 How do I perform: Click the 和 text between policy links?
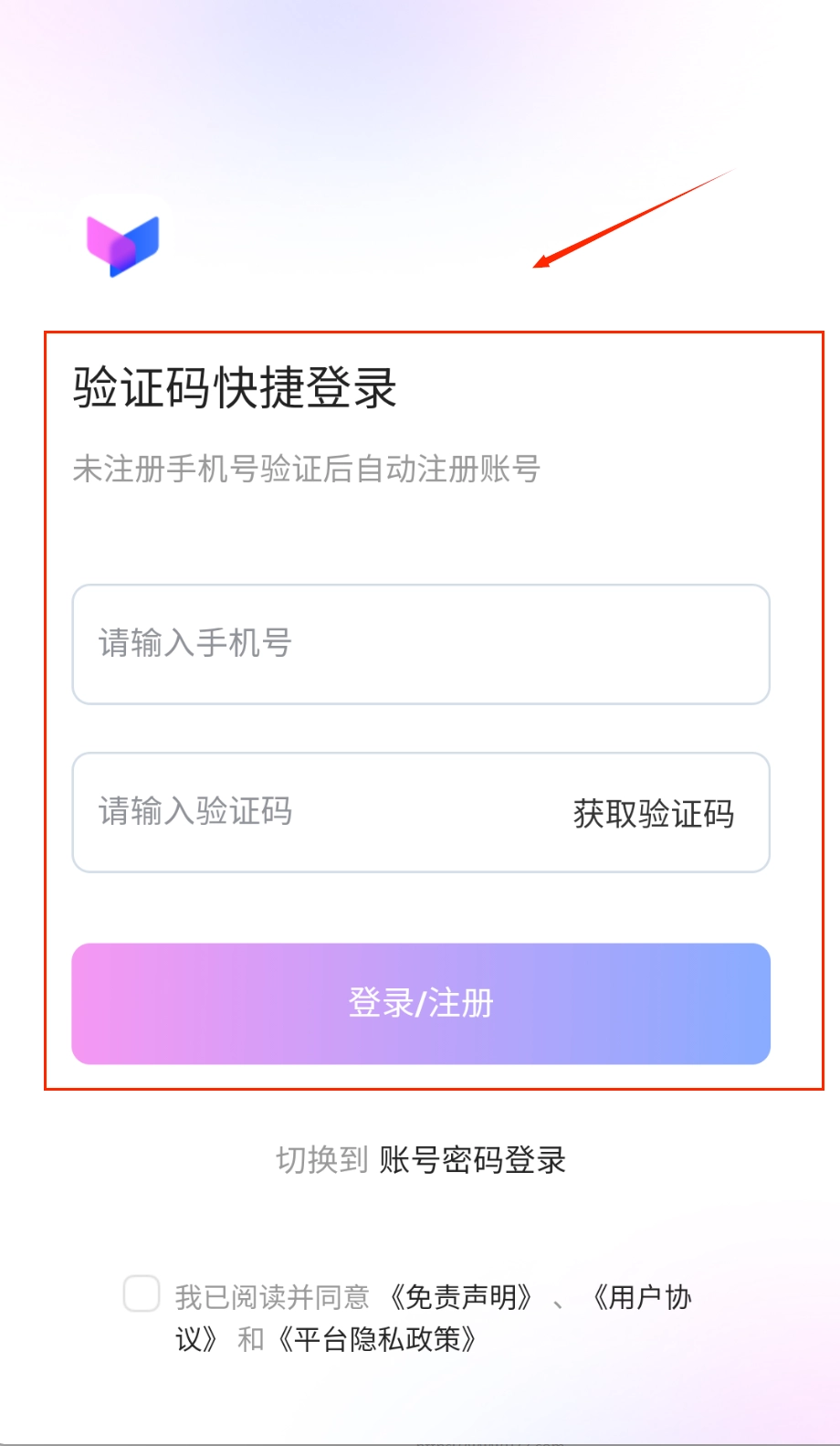250,1340
